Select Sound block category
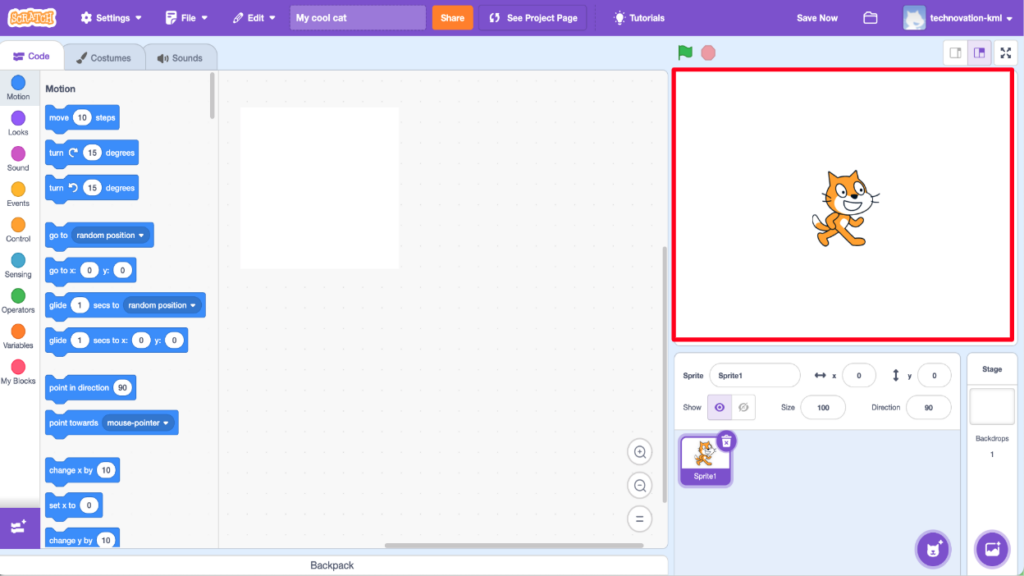The image size is (1024, 576). click(18, 159)
